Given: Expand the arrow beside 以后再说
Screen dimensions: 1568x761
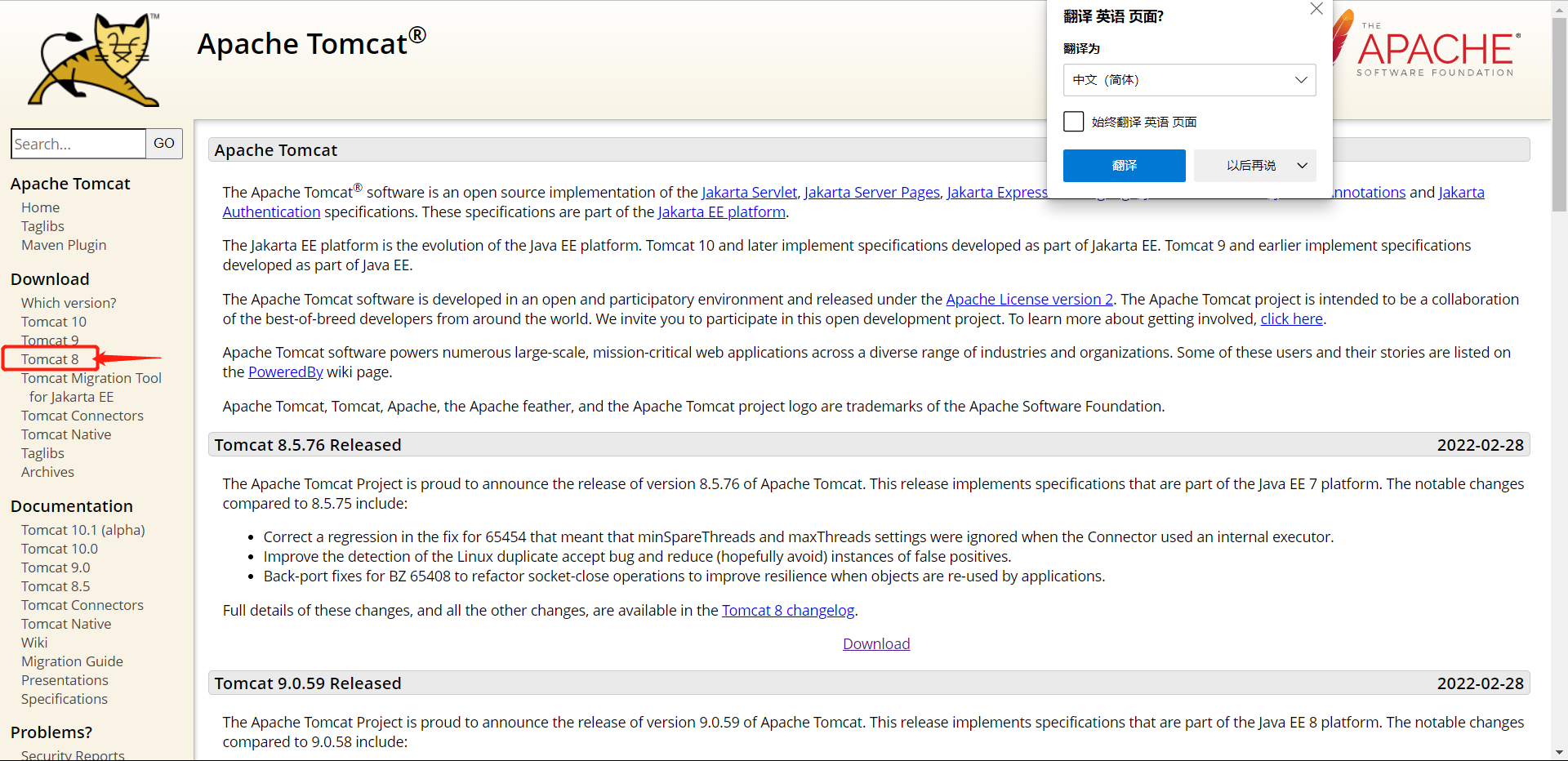Looking at the screenshot, I should click(1303, 166).
